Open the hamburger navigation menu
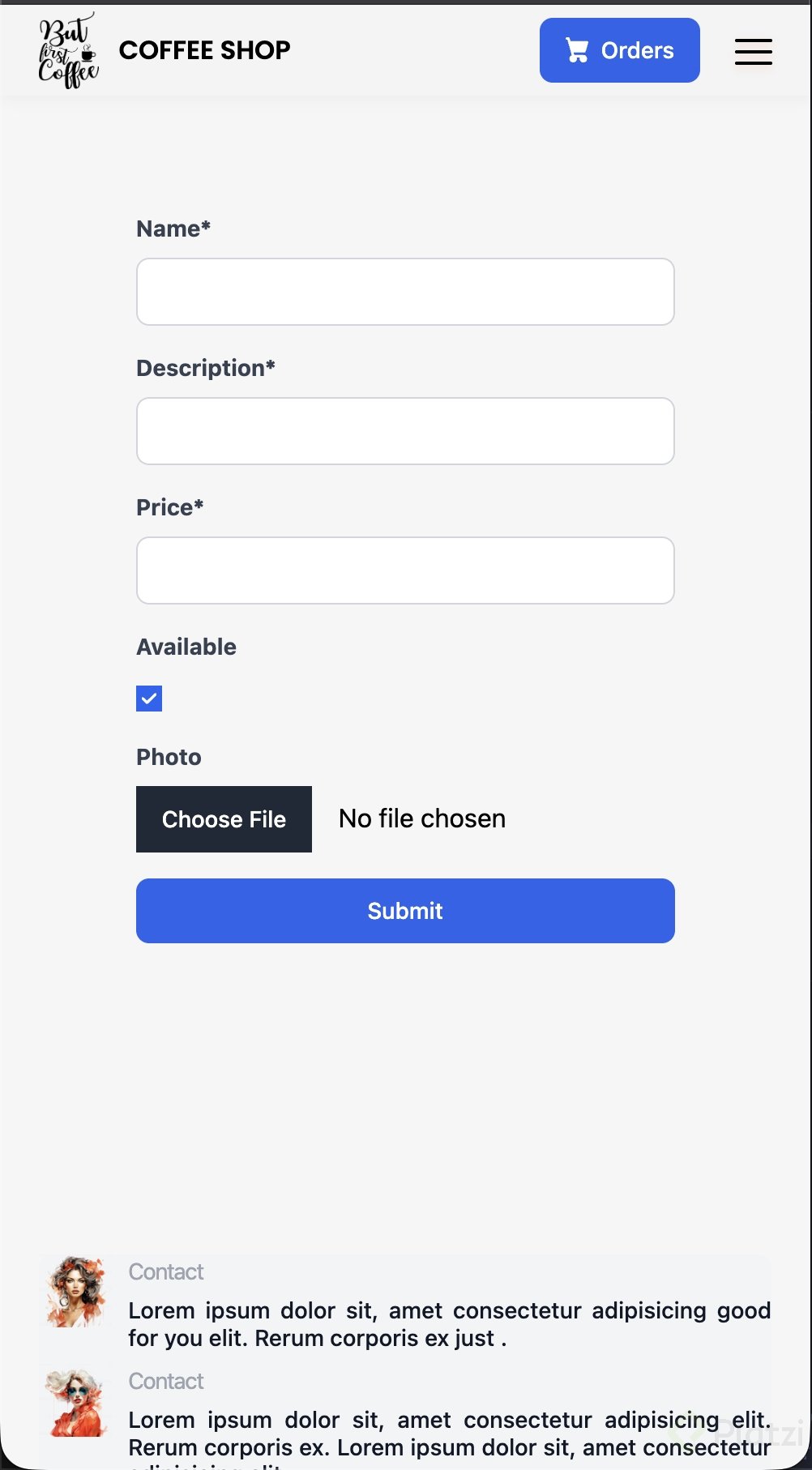 tap(753, 51)
